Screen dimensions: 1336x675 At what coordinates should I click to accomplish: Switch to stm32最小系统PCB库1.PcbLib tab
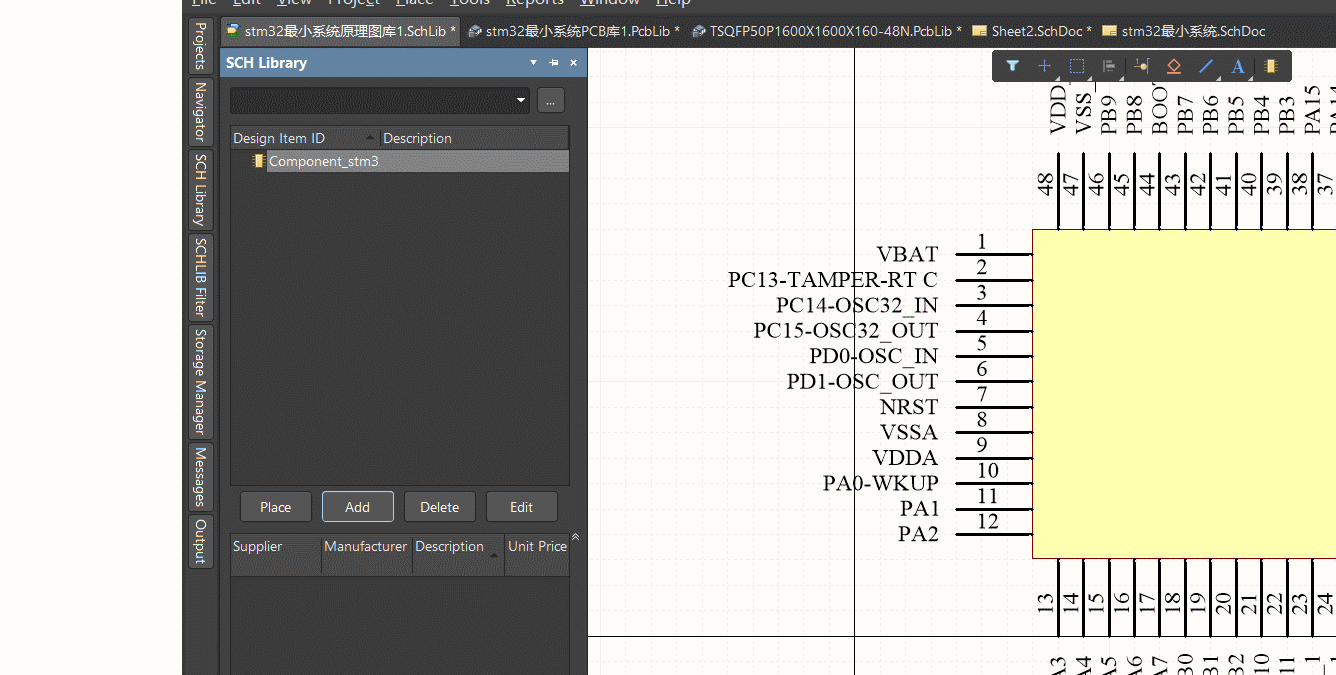point(574,31)
